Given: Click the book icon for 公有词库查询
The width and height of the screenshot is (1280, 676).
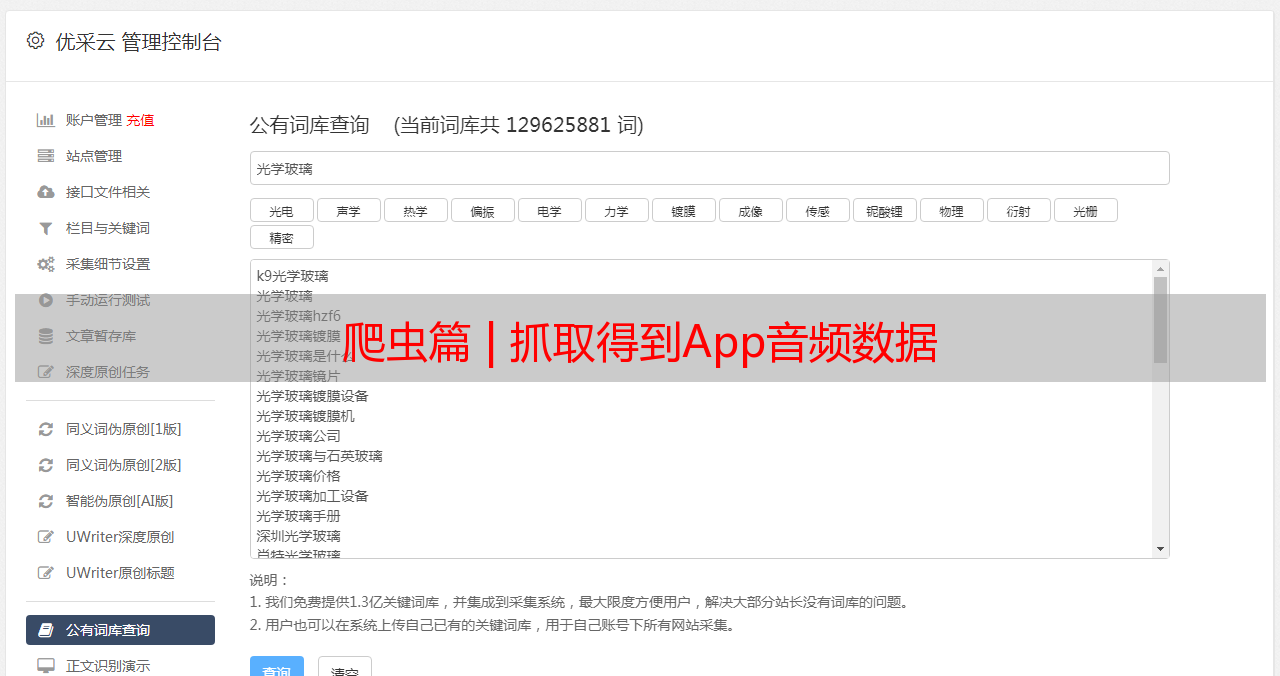Looking at the screenshot, I should point(45,630).
